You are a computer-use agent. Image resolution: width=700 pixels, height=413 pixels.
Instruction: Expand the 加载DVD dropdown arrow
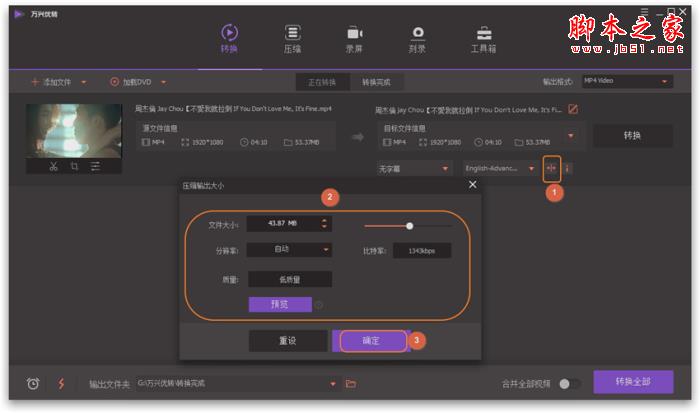(x=163, y=82)
